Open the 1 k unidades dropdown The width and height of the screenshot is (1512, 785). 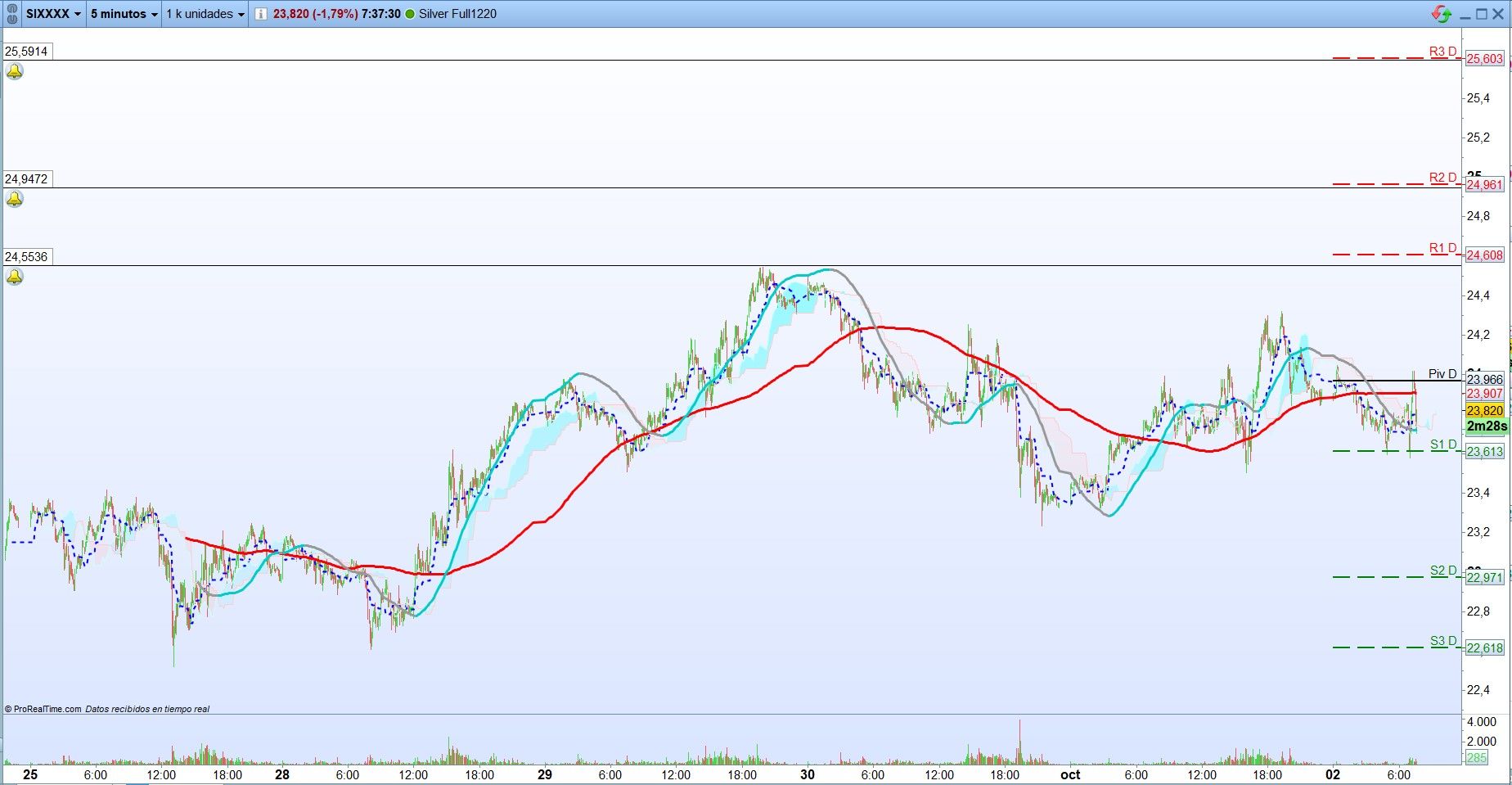(205, 14)
